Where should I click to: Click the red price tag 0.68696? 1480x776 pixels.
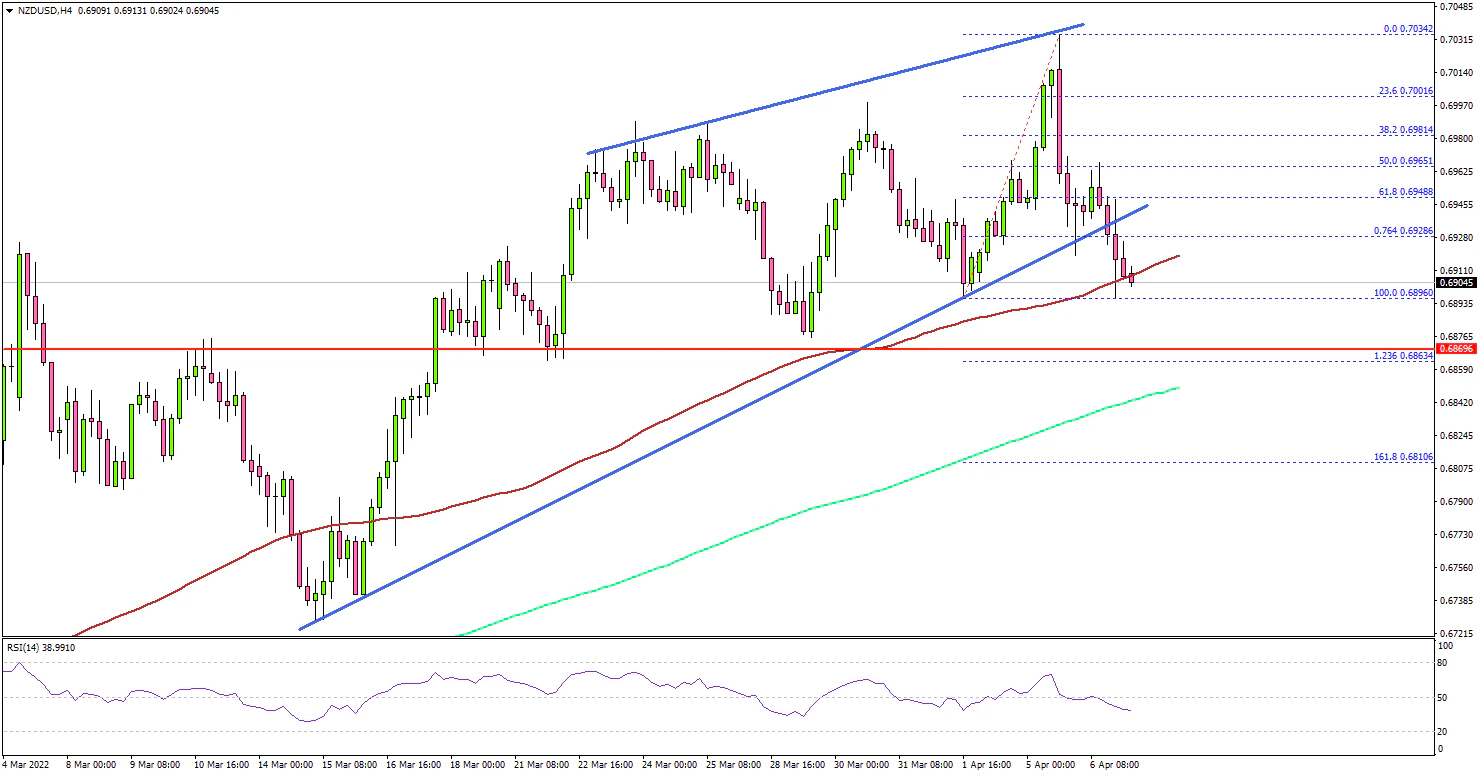[1456, 349]
